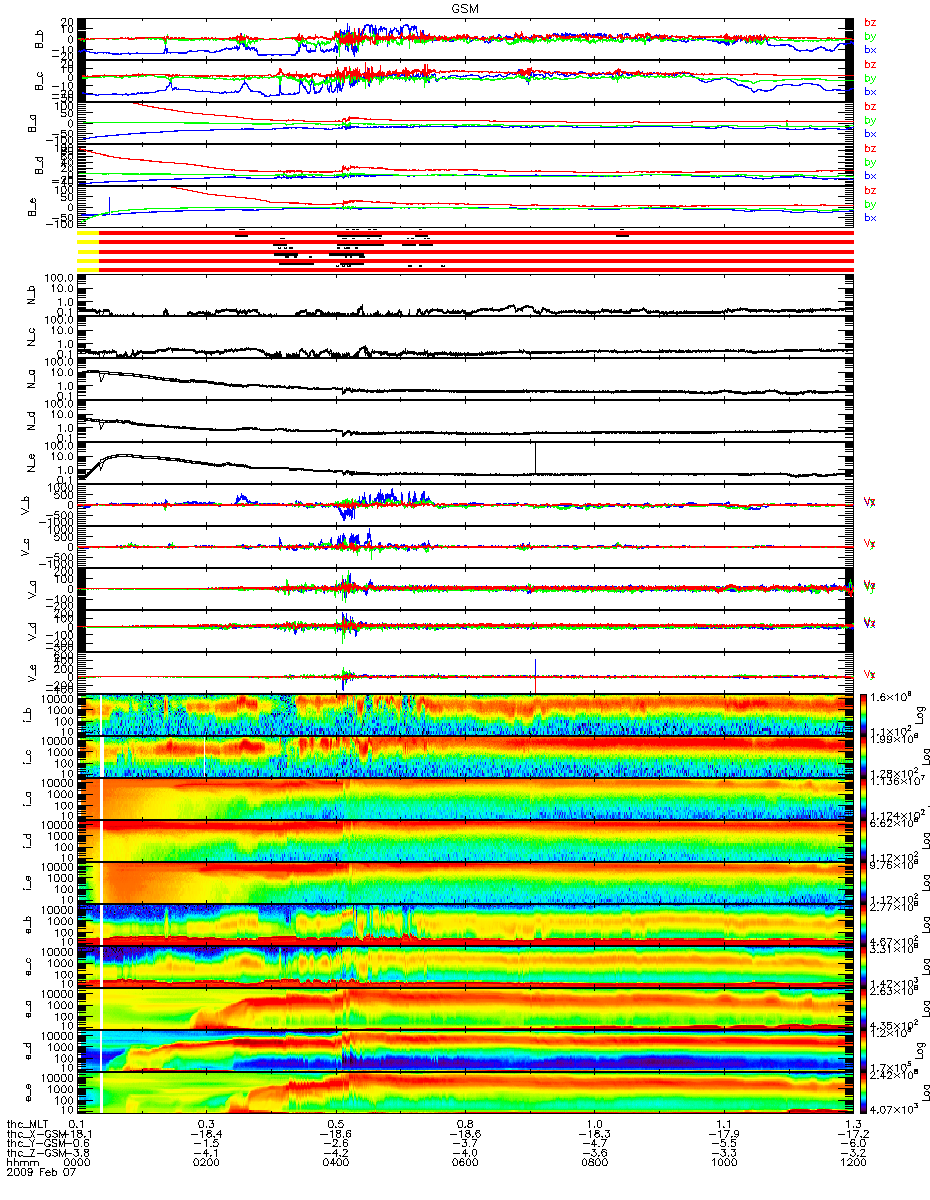Click the yellow segment of the status bar panel
Screen dimensions: 930x1200
pos(87,251)
